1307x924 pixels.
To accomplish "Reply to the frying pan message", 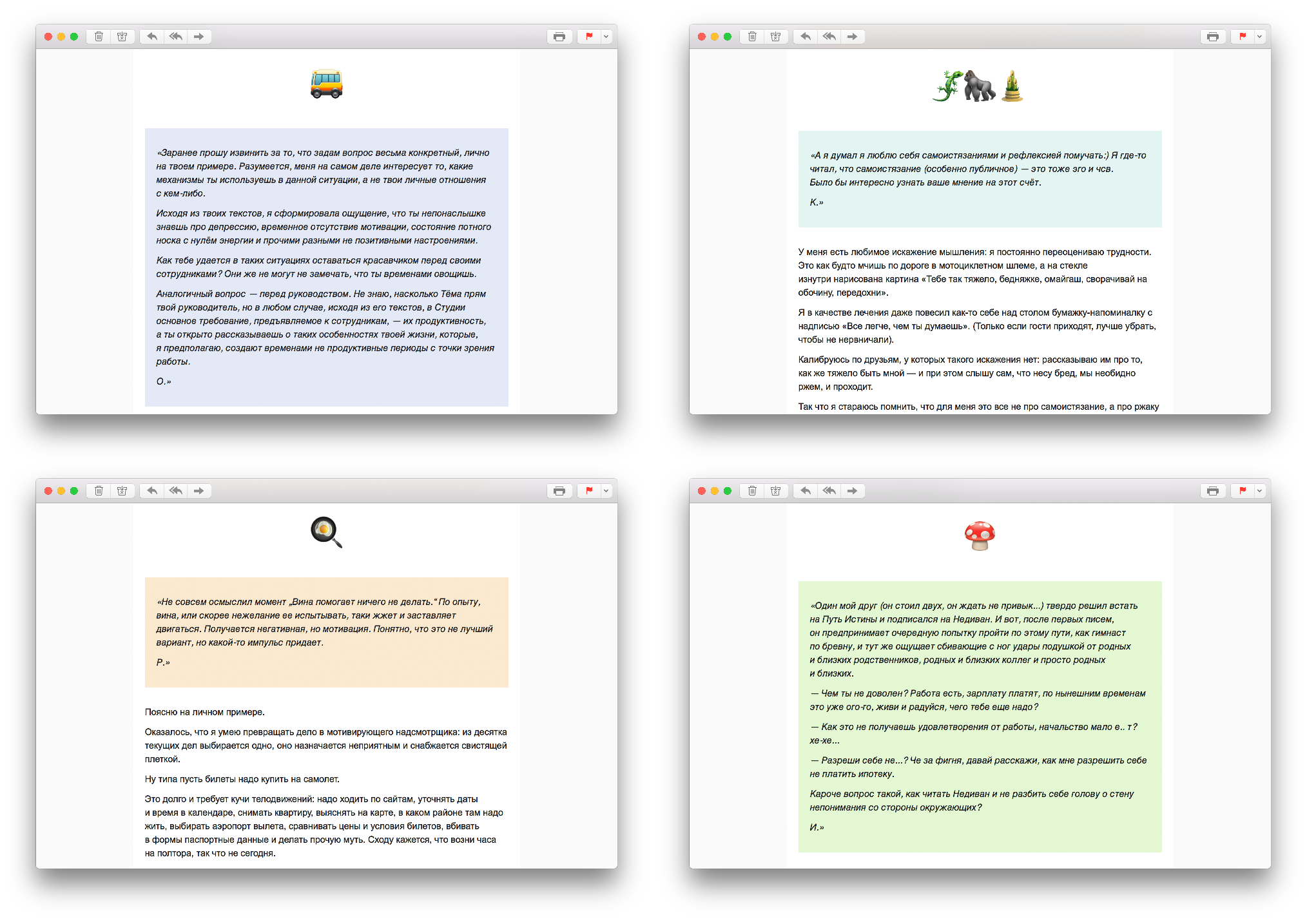I will (152, 491).
